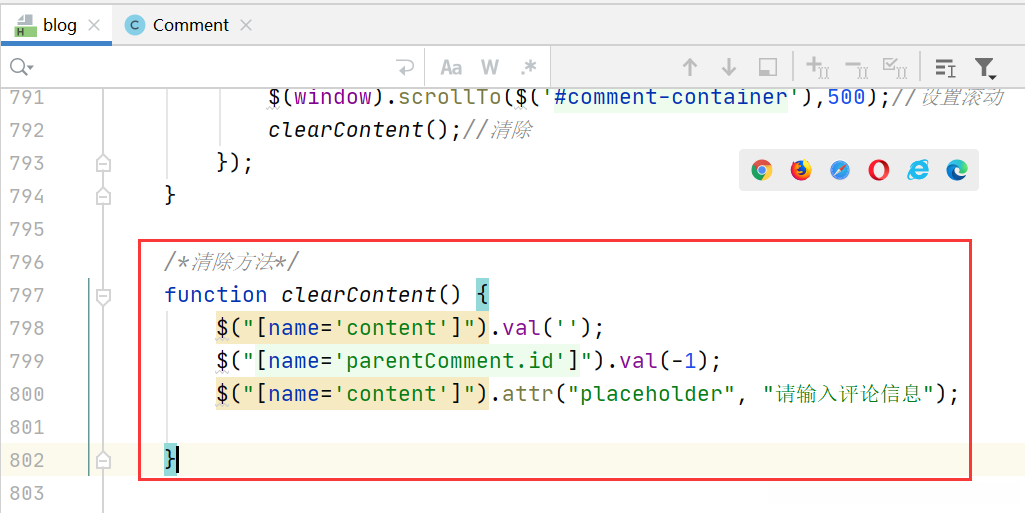Toggle Regex (.*) search option

(528, 67)
